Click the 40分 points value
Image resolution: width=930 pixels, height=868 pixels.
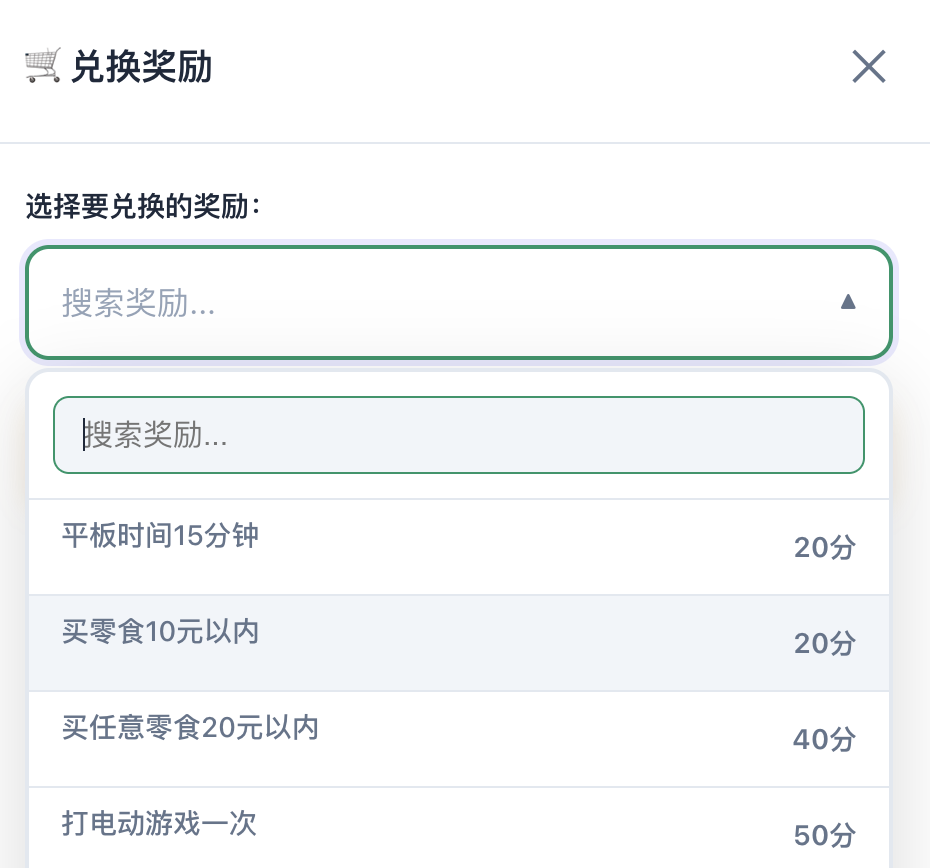pyautogui.click(x=825, y=739)
